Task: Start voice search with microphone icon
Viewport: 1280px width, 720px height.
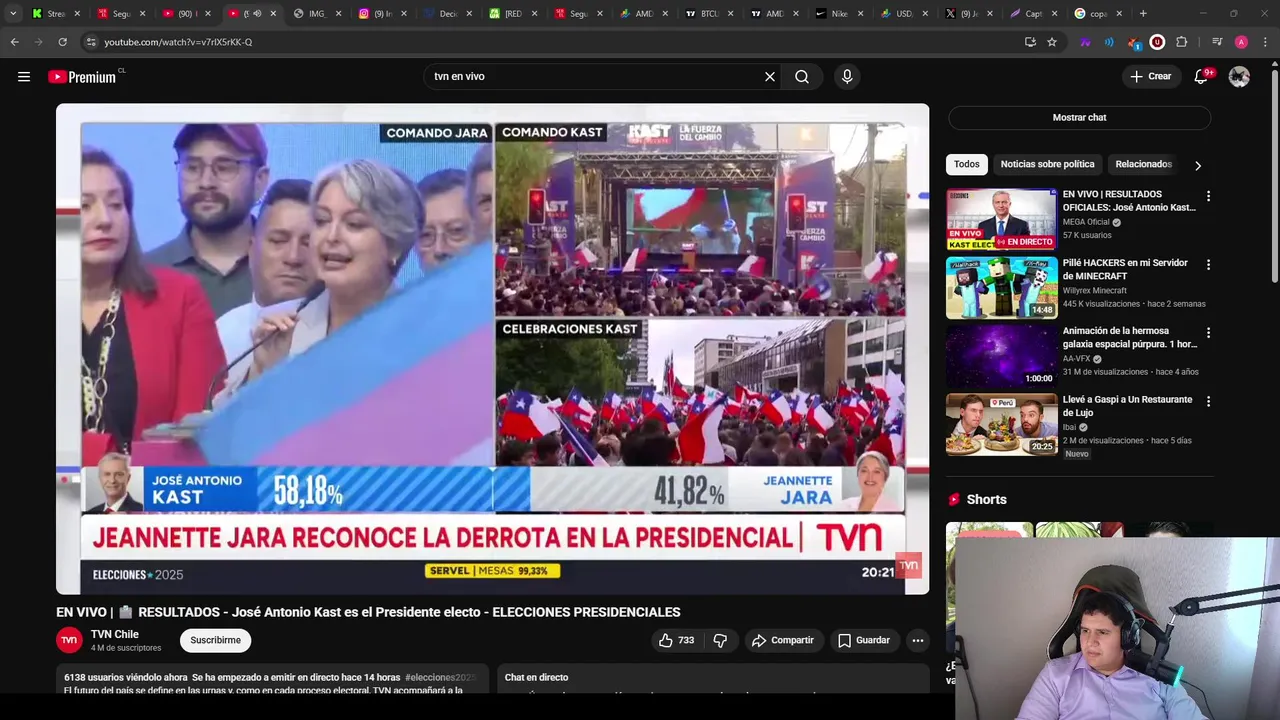Action: pos(847,76)
